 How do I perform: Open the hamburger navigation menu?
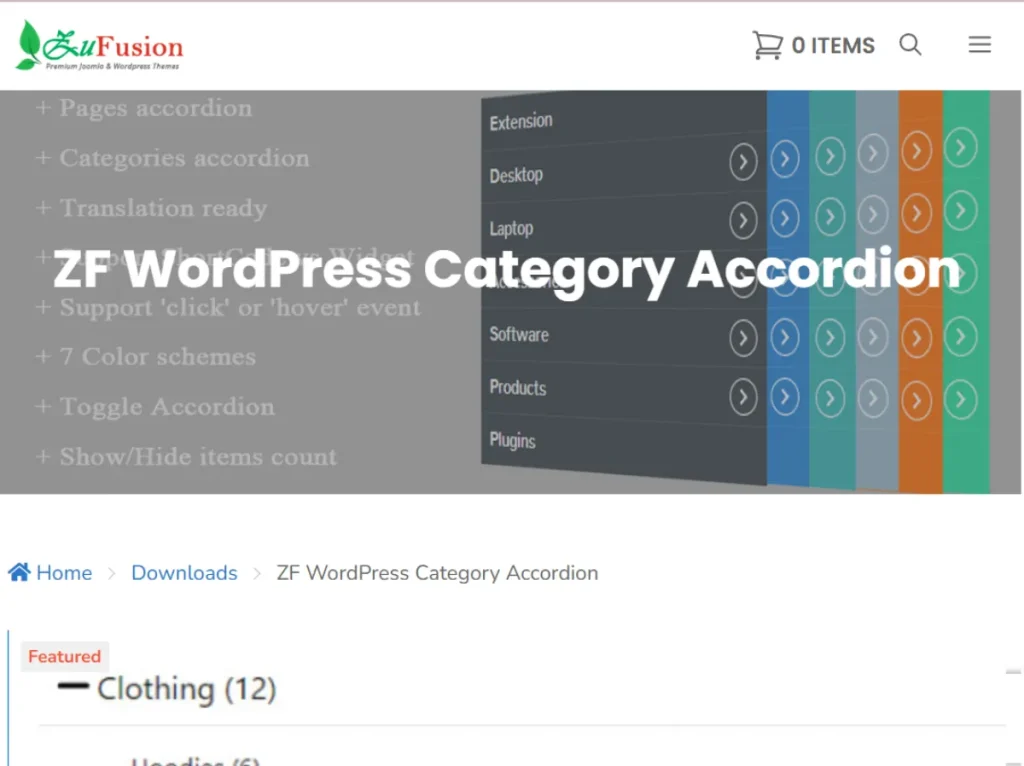point(980,45)
